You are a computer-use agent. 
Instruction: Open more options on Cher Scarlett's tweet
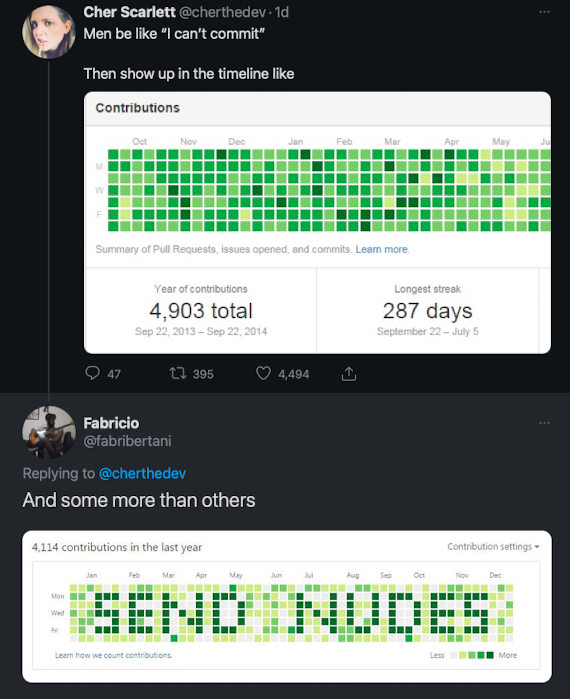point(544,12)
